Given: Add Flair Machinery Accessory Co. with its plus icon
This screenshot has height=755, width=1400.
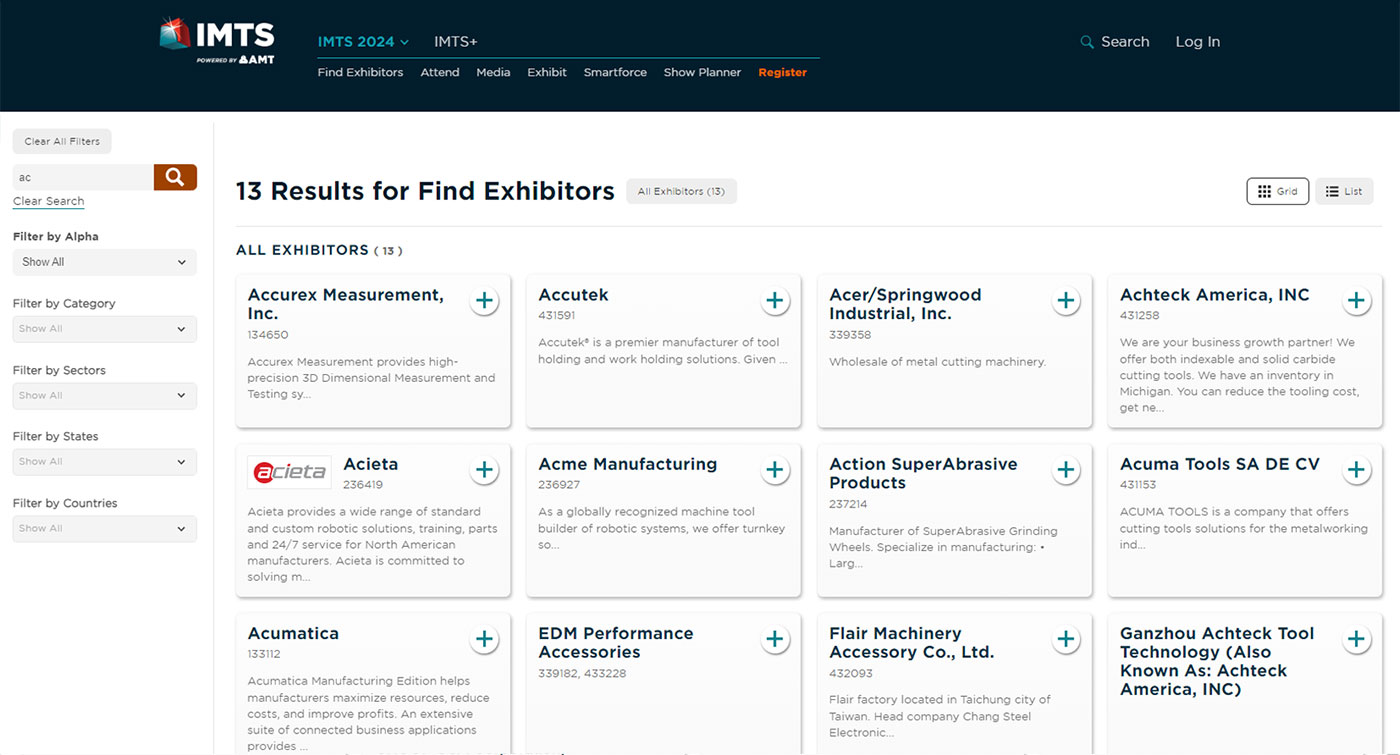Looking at the screenshot, I should 1066,638.
